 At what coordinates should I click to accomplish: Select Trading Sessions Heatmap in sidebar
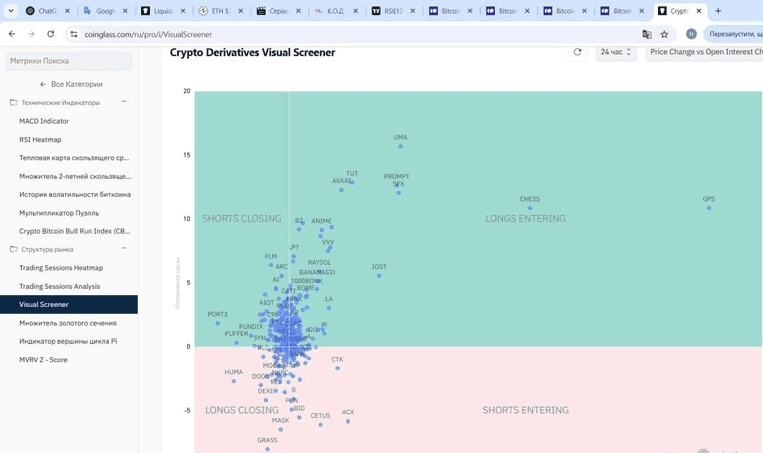pos(61,268)
